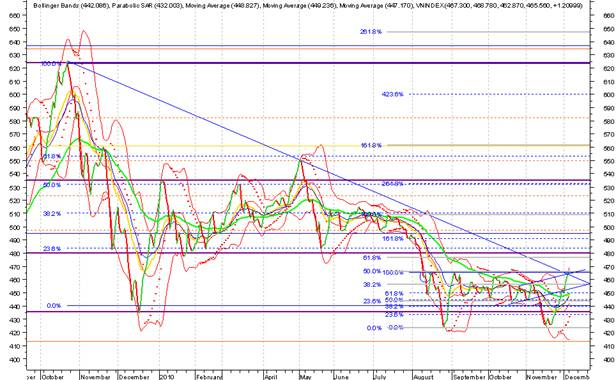
Task: Select the May month marker
Action: tap(305, 377)
